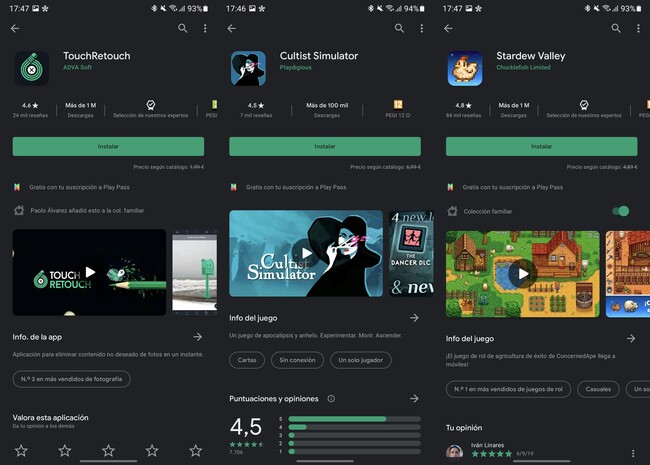Screen dimensions: 650x465
Task: Tap TouchRetouch 4,6 star rating summary
Action: tap(30, 110)
